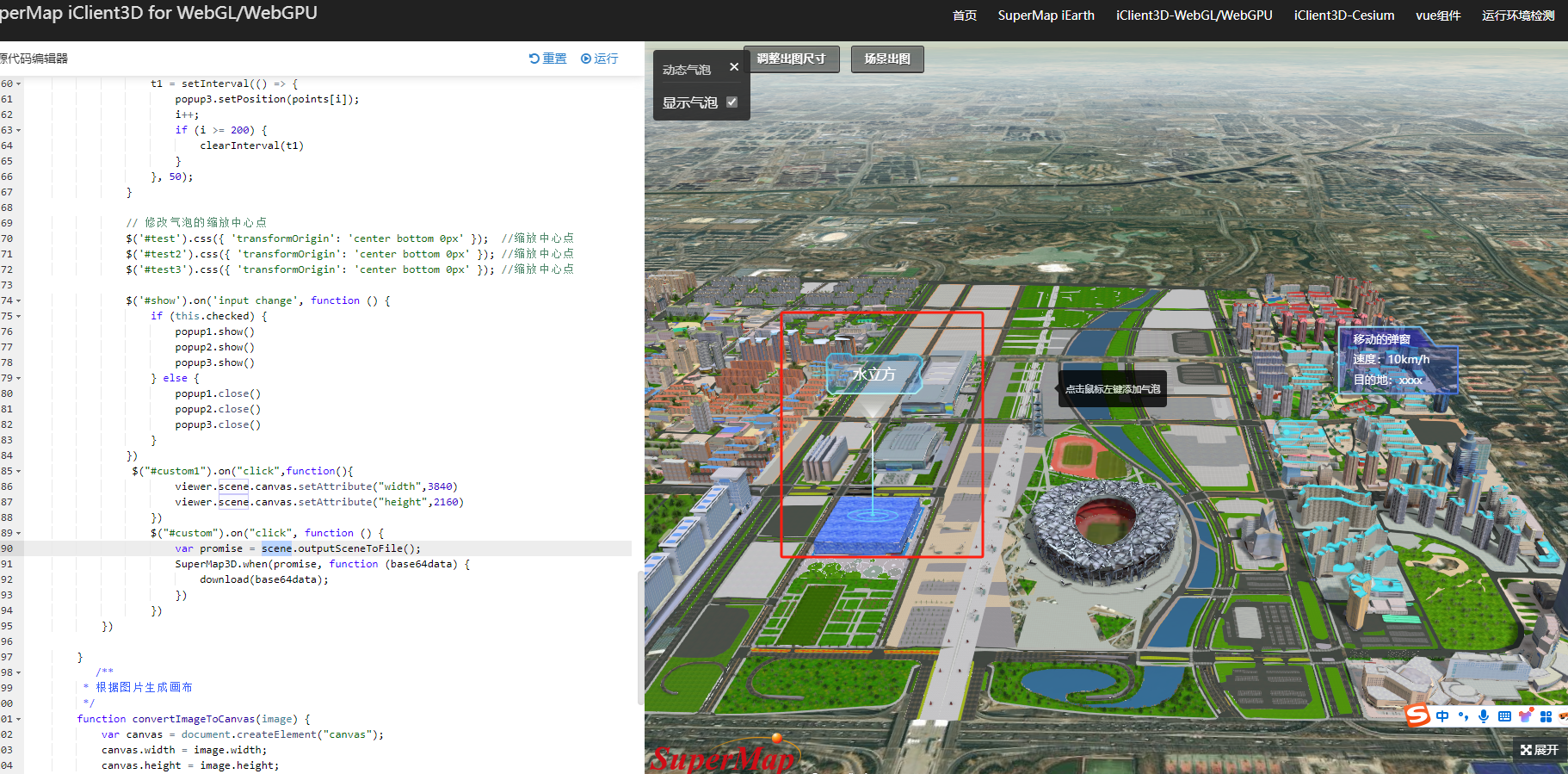This screenshot has width=1568, height=774.
Task: Click code line 'popup3.setPosition(points[i]);'
Action: click(267, 99)
